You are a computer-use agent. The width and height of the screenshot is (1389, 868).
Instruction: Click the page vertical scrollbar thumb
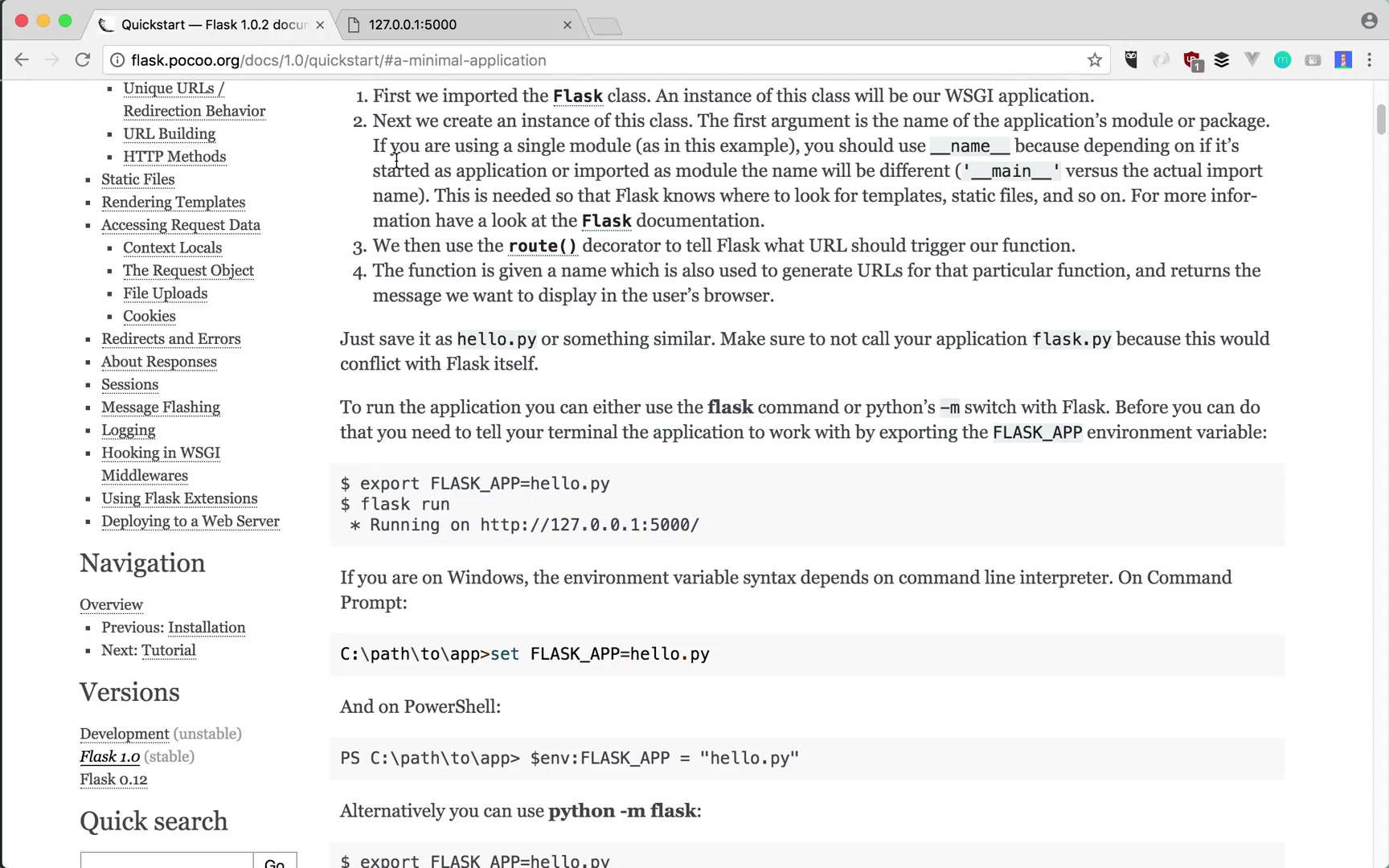click(1381, 119)
